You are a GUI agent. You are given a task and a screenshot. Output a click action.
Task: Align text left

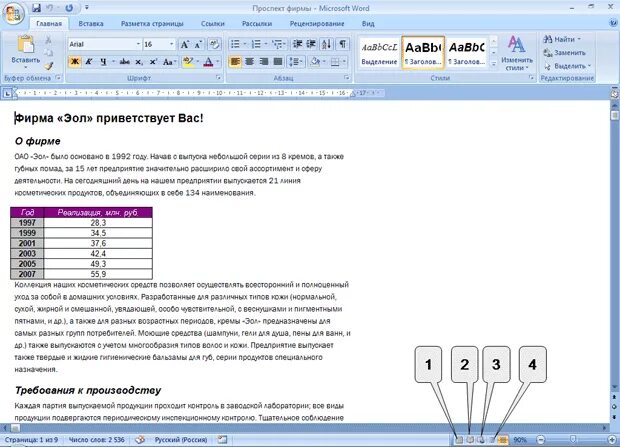point(235,62)
